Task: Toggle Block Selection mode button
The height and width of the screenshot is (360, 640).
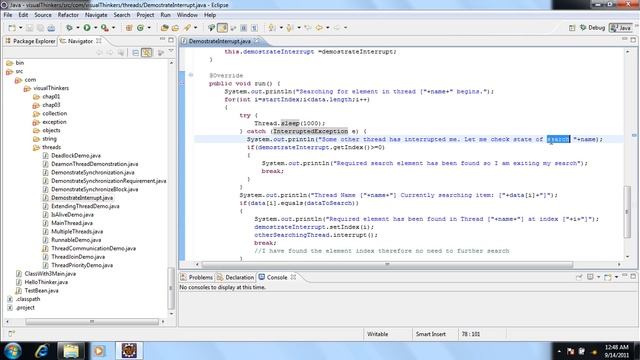Action: 244,28
